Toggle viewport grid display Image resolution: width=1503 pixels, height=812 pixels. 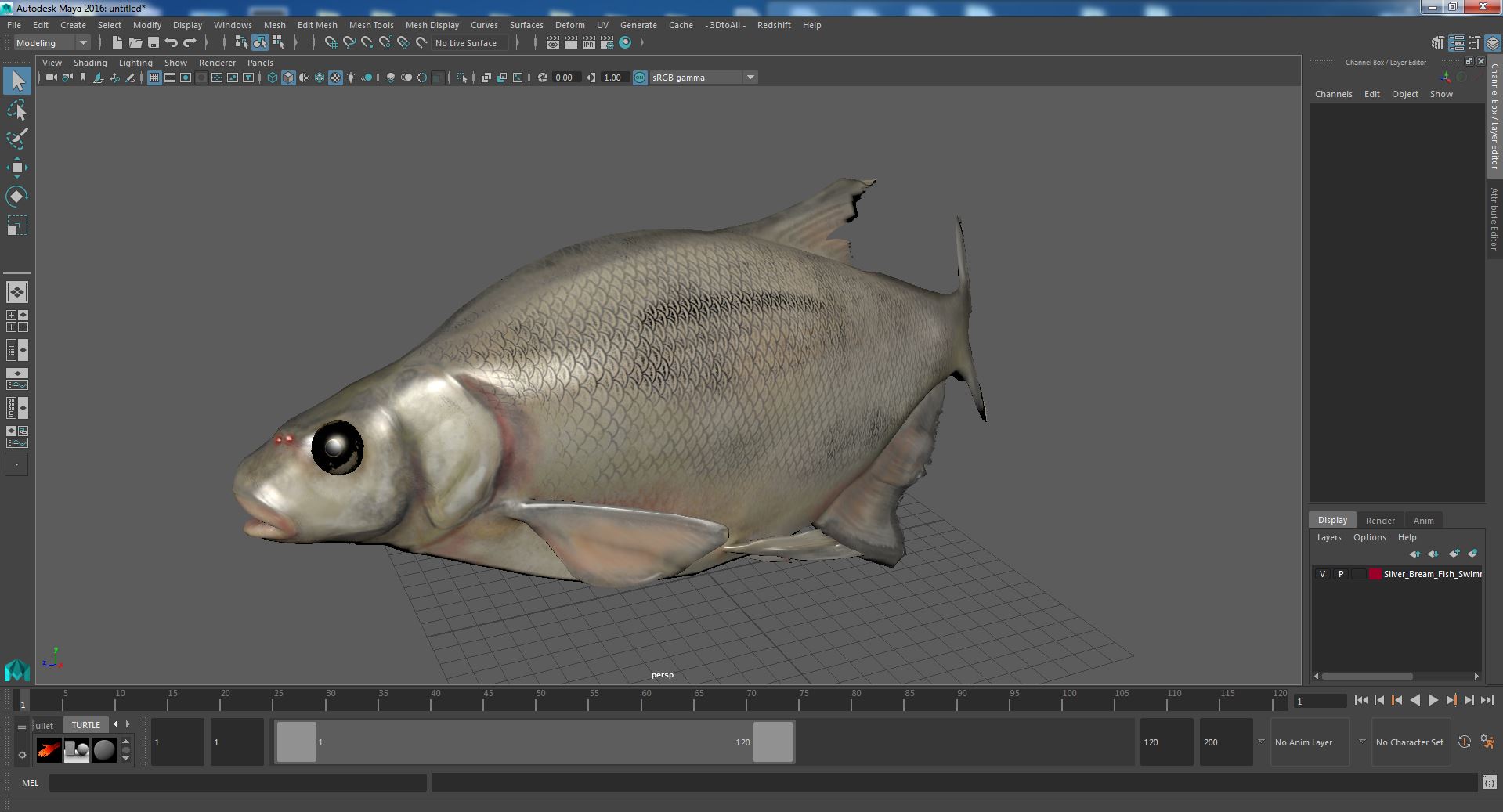click(154, 78)
